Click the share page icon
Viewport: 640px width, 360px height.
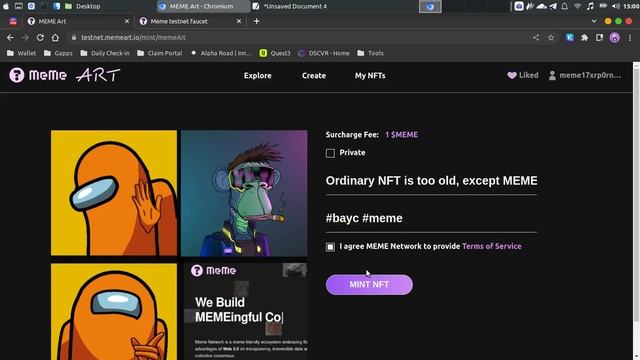(x=536, y=38)
